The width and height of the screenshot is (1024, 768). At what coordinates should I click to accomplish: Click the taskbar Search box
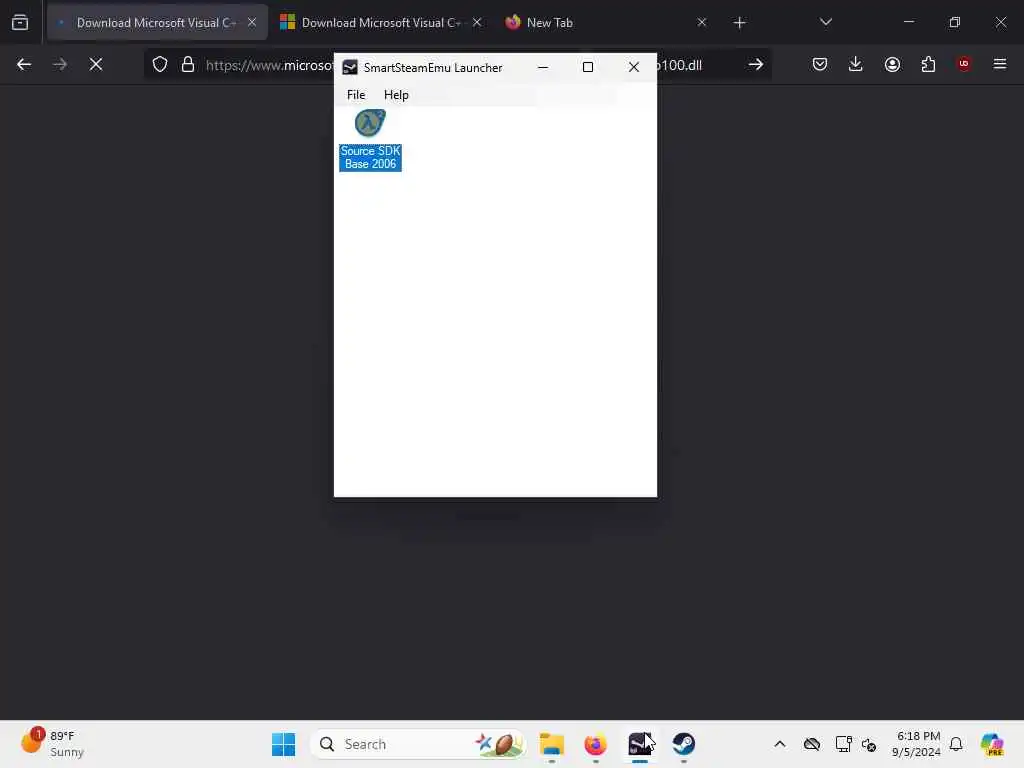[418, 744]
